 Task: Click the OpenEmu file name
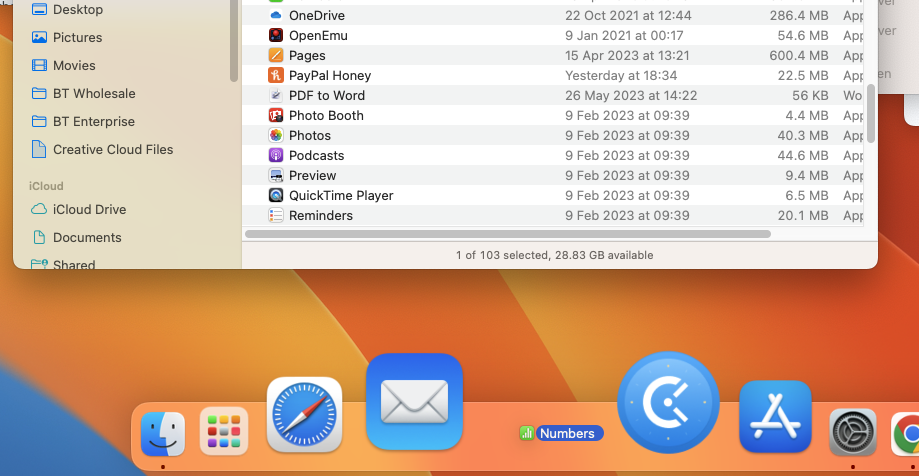coord(318,35)
